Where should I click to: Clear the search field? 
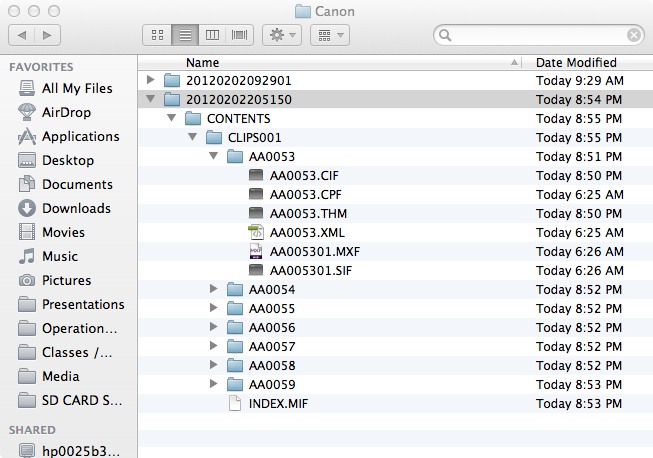click(634, 35)
